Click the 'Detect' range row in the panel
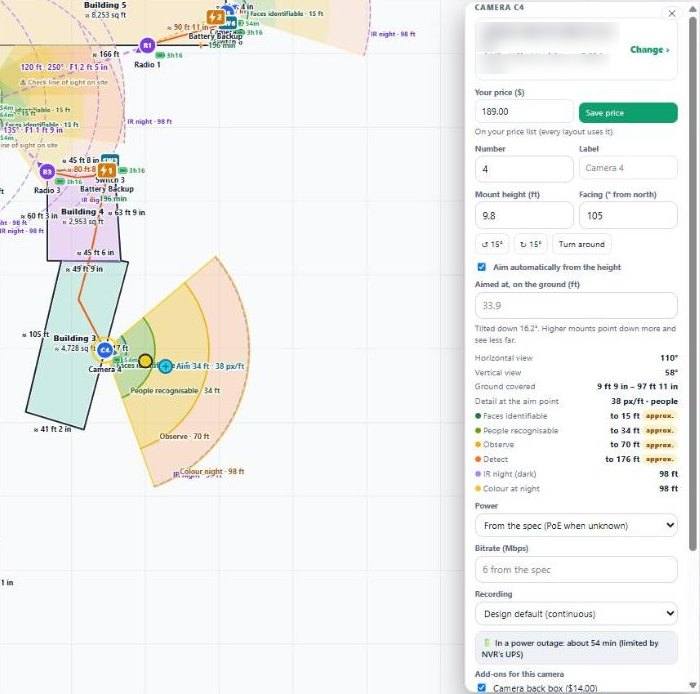Screen dimensions: 700x694 click(576, 459)
